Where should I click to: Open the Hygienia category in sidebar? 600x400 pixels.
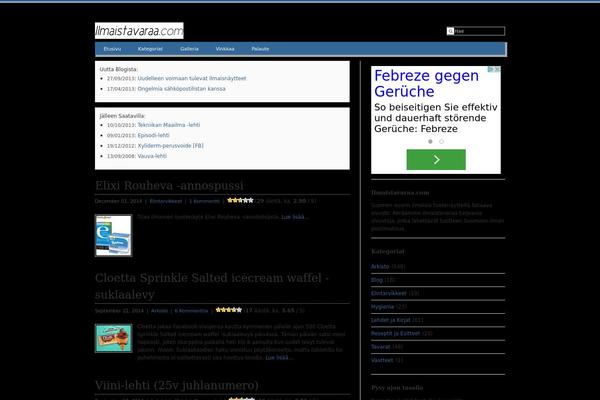tap(382, 307)
